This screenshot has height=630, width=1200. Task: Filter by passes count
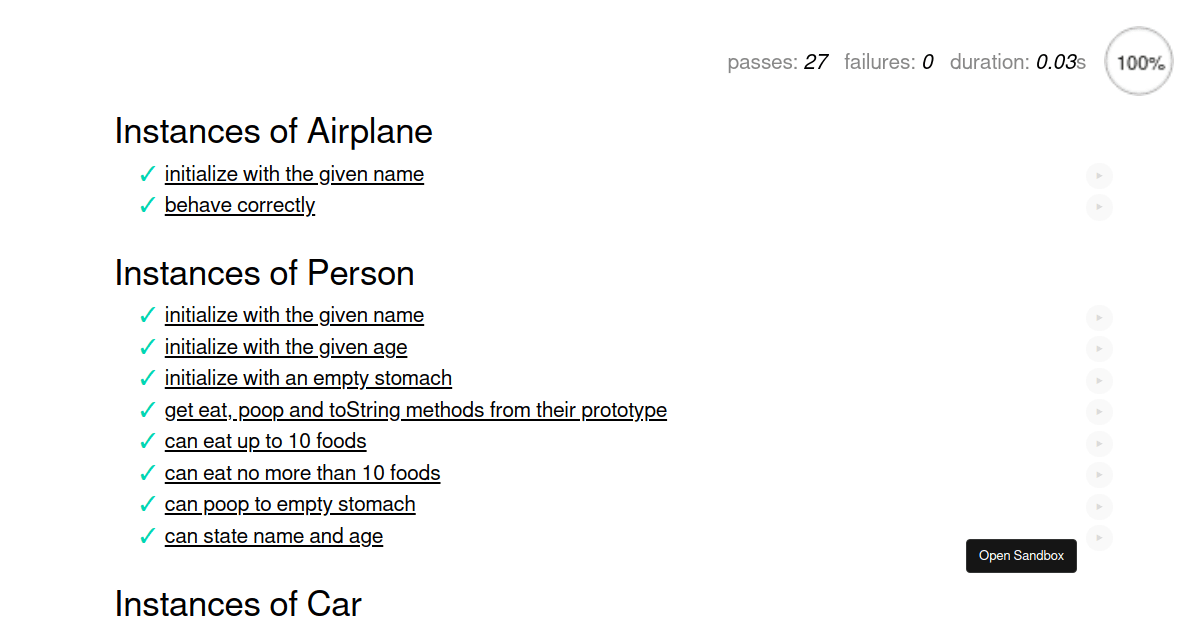pyautogui.click(x=778, y=62)
